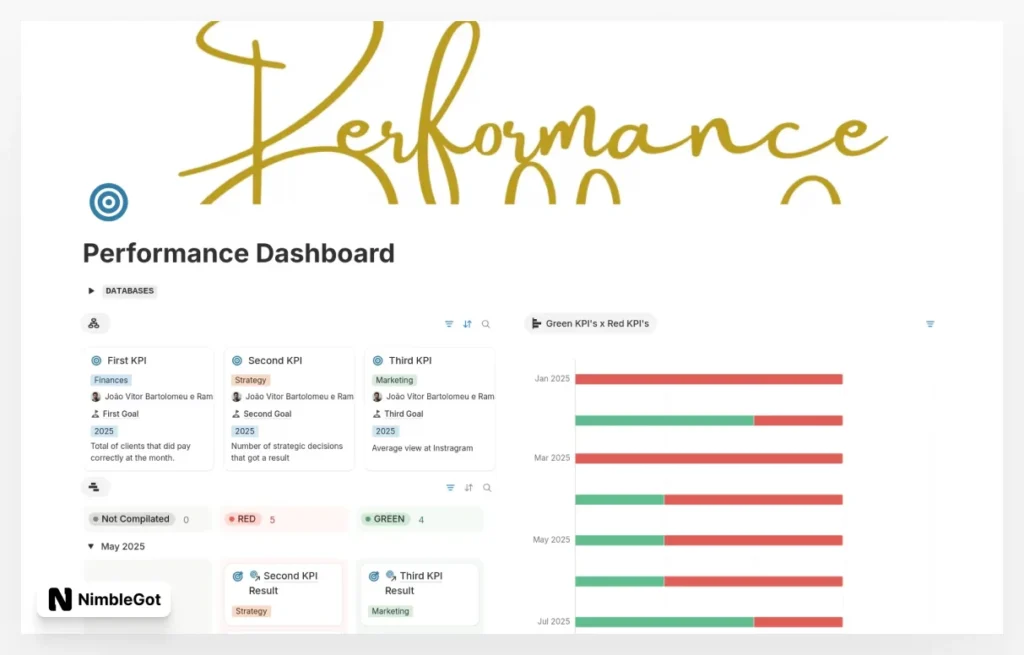Click the NimbleGot logo
The height and width of the screenshot is (655, 1024).
click(x=103, y=600)
